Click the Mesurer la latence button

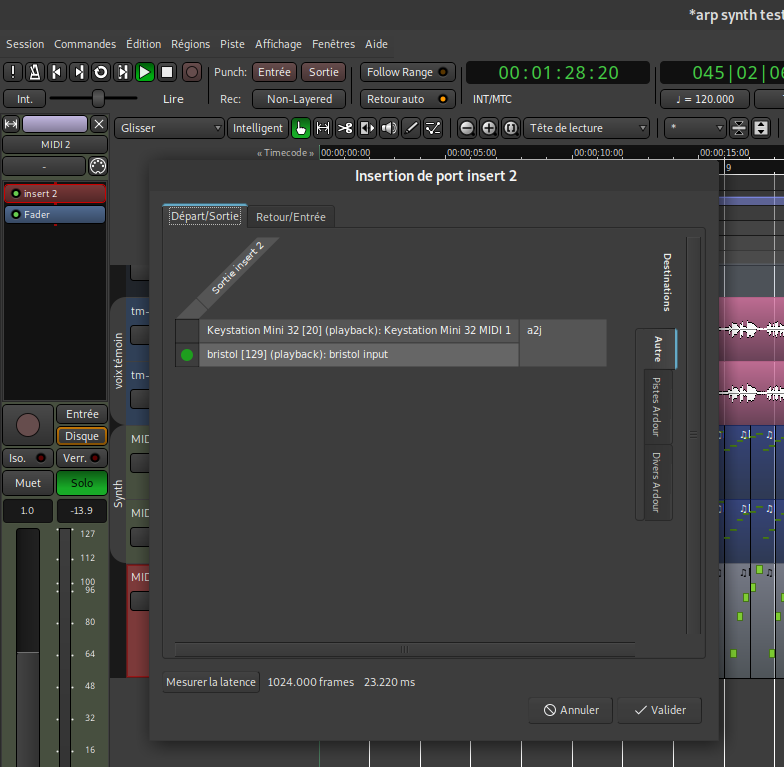coord(211,682)
